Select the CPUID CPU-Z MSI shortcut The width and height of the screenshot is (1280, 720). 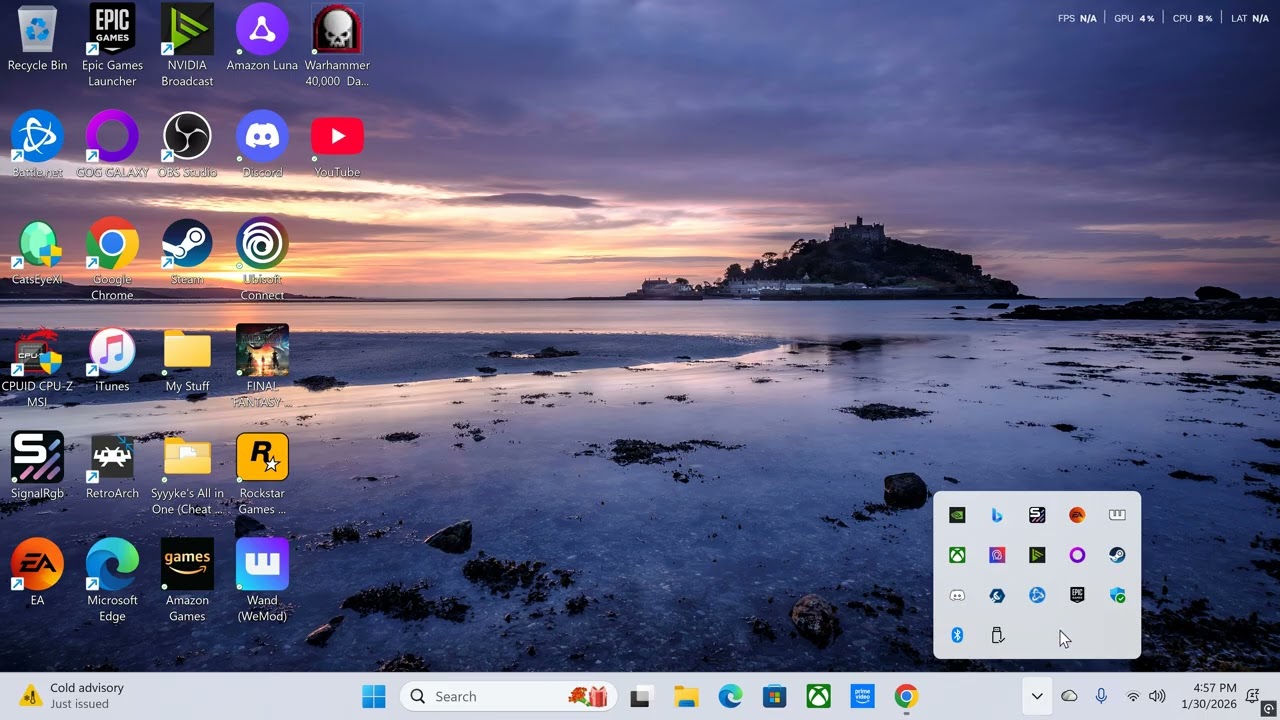(37, 367)
